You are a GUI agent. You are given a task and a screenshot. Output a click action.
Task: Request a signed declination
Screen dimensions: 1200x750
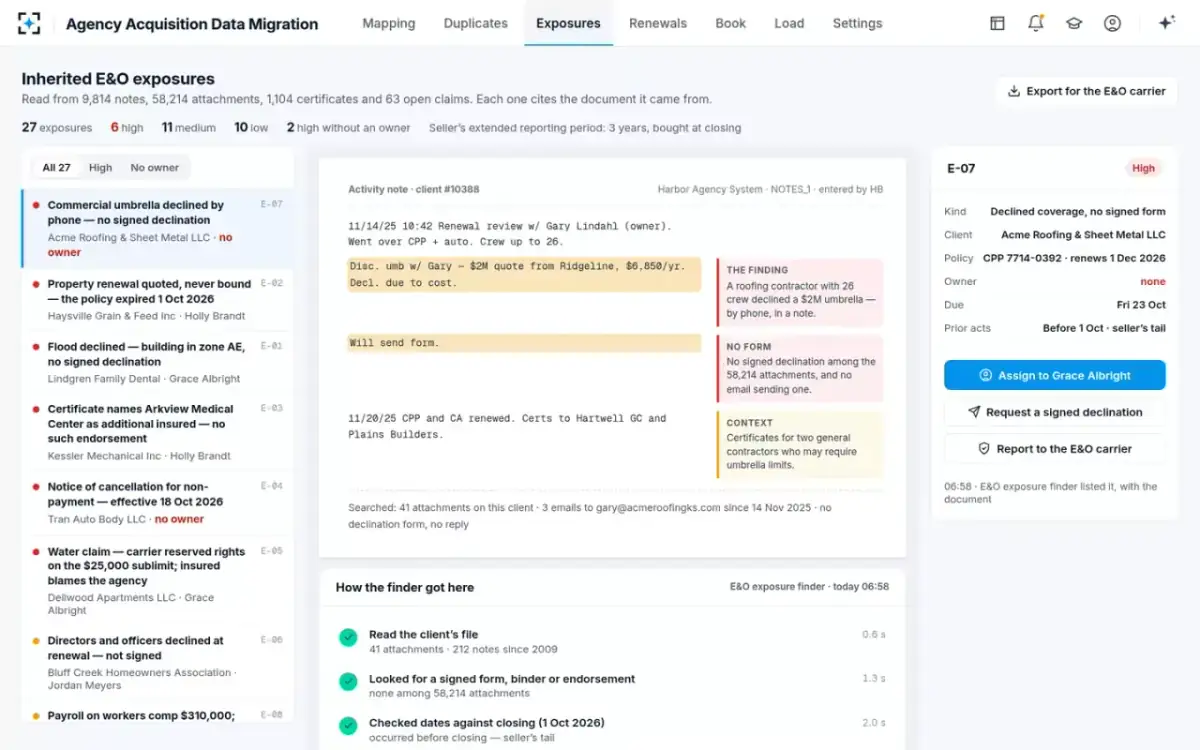click(x=1054, y=412)
